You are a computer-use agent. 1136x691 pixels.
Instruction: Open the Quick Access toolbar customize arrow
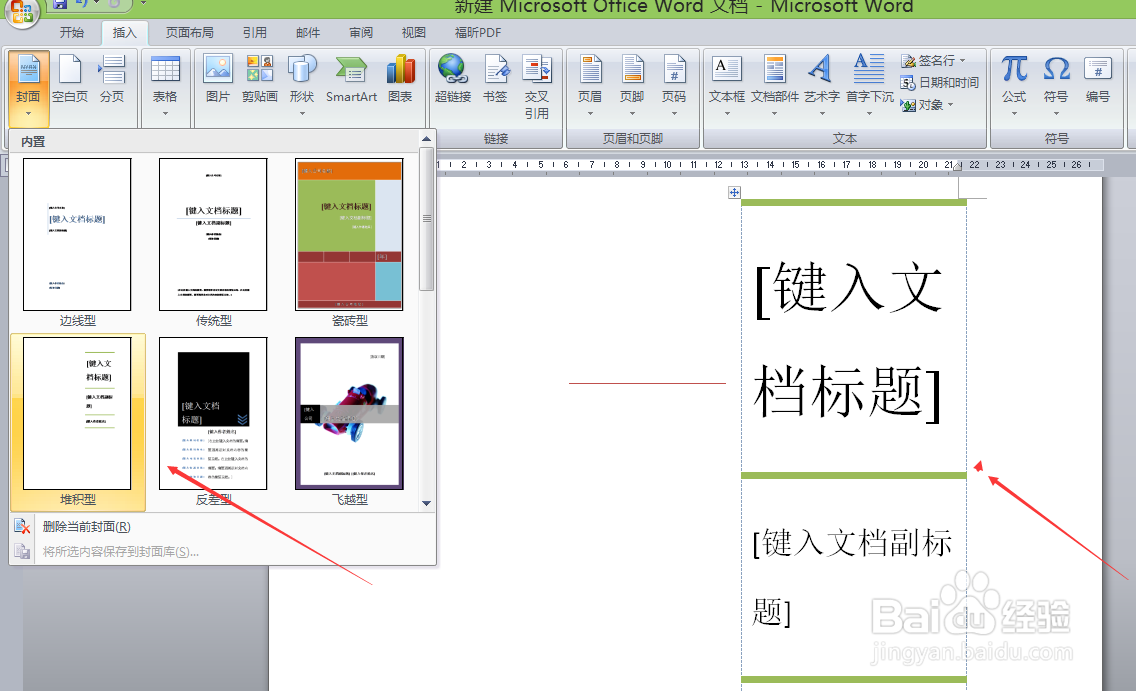(x=143, y=4)
